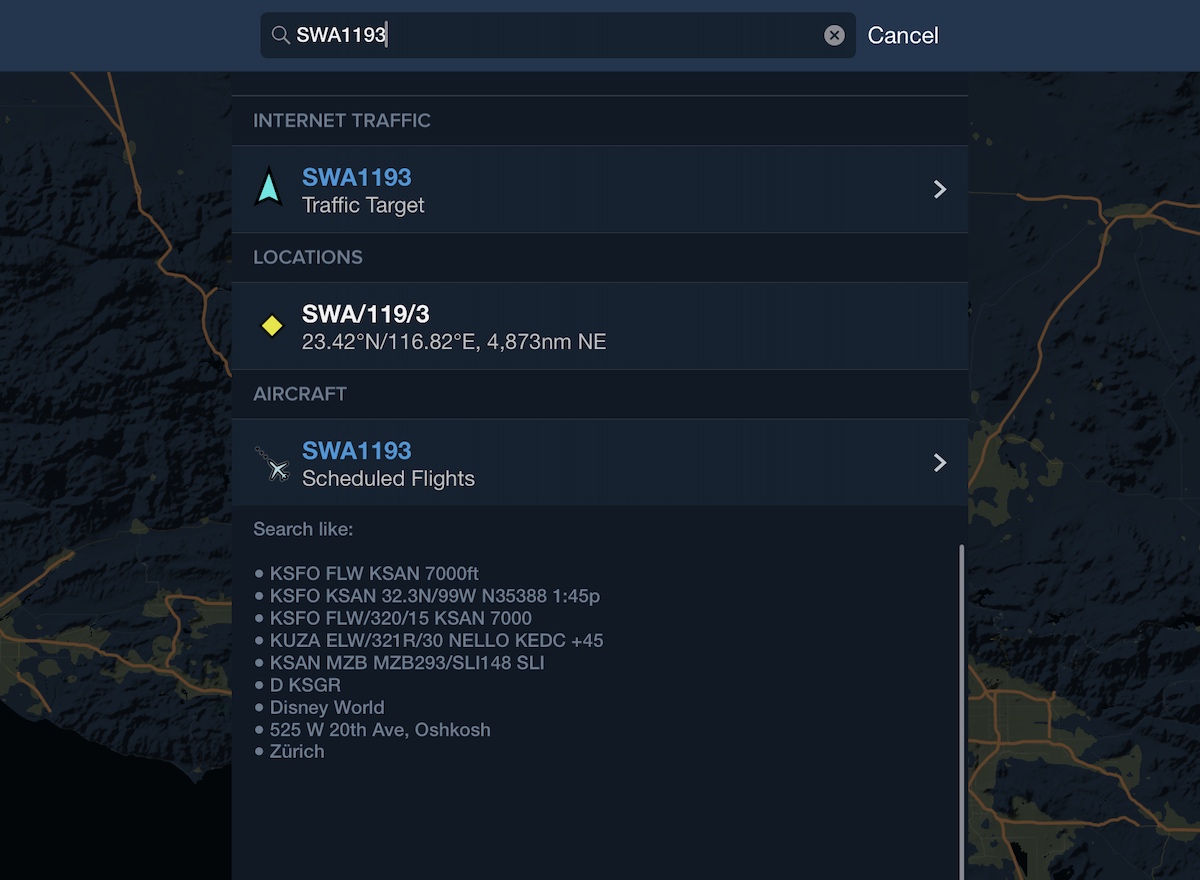Select the SWA/119/3 location result
Image resolution: width=1200 pixels, height=880 pixels.
pos(600,326)
